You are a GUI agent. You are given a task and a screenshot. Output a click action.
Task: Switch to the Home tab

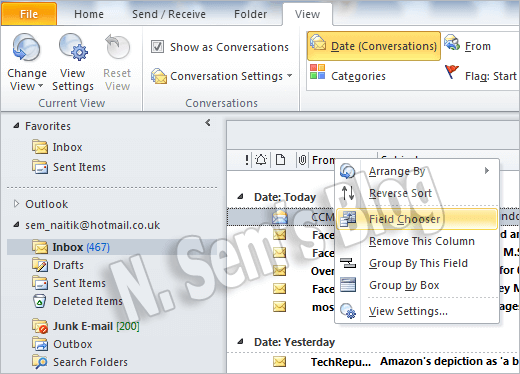click(89, 14)
